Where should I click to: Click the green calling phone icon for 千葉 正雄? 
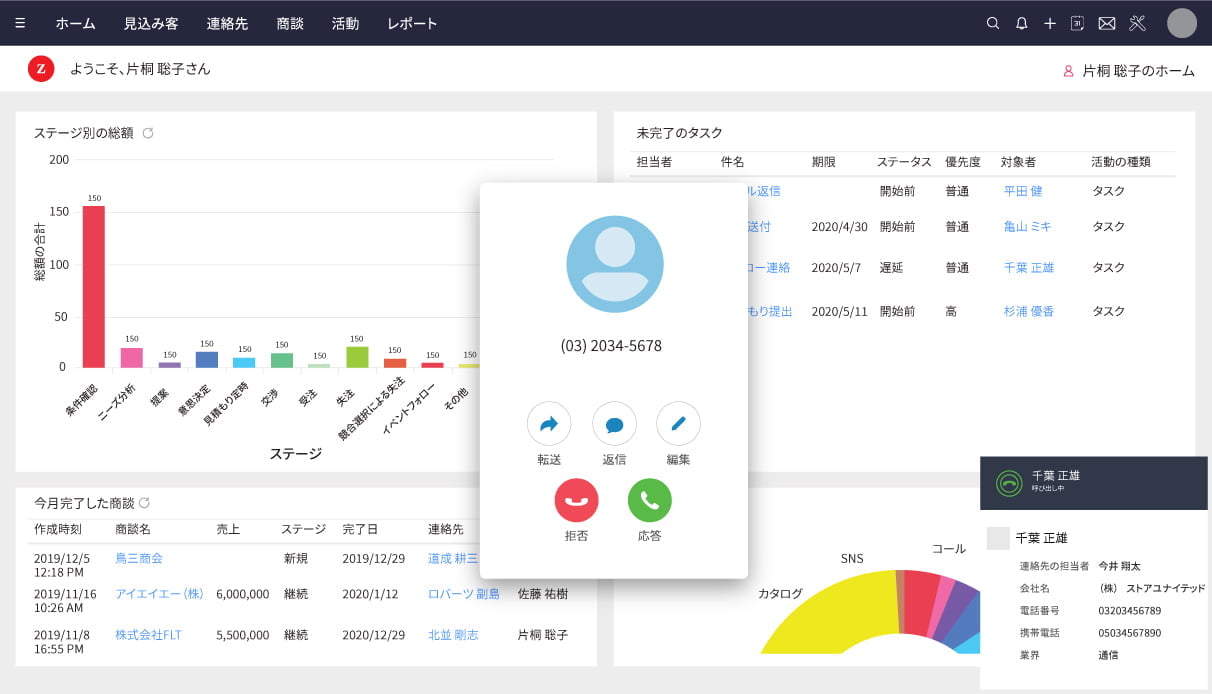(x=1009, y=483)
